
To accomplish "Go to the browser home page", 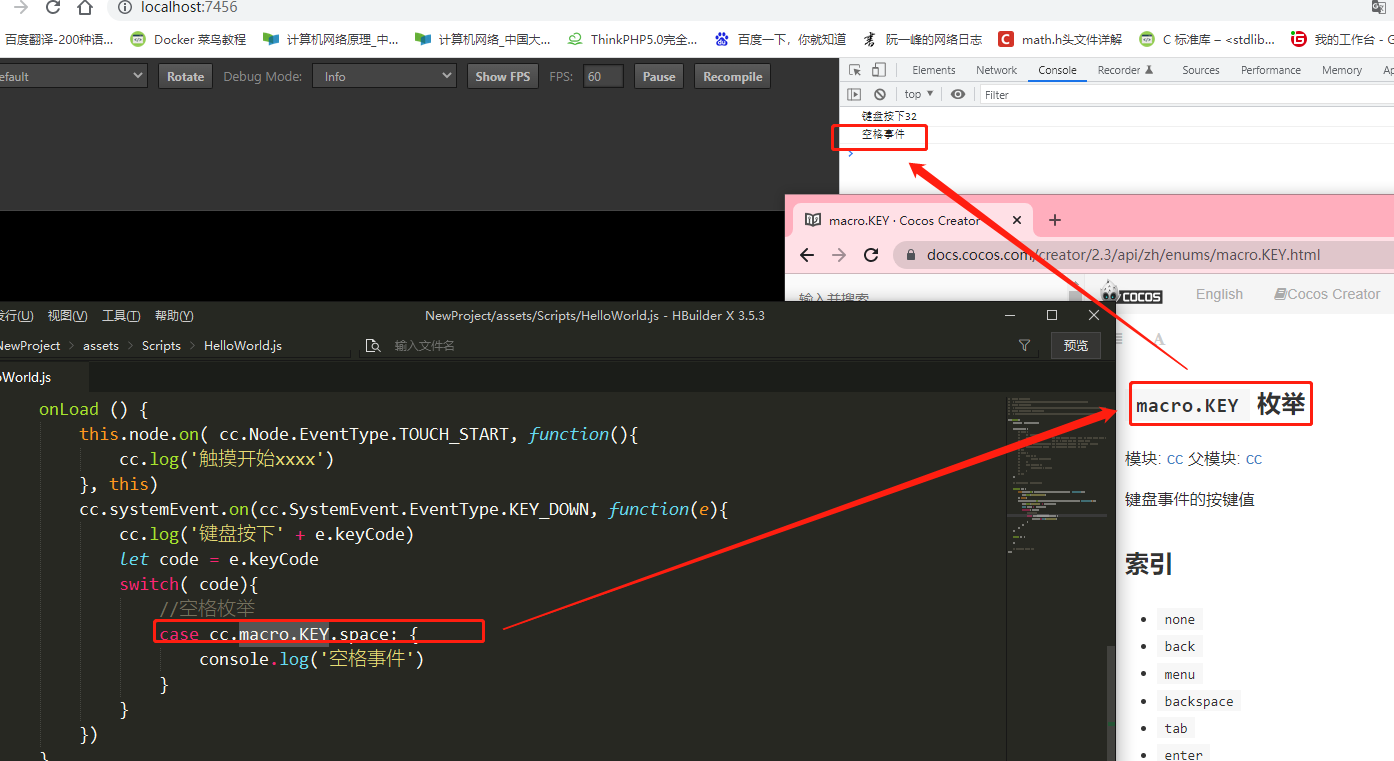I will click(86, 7).
